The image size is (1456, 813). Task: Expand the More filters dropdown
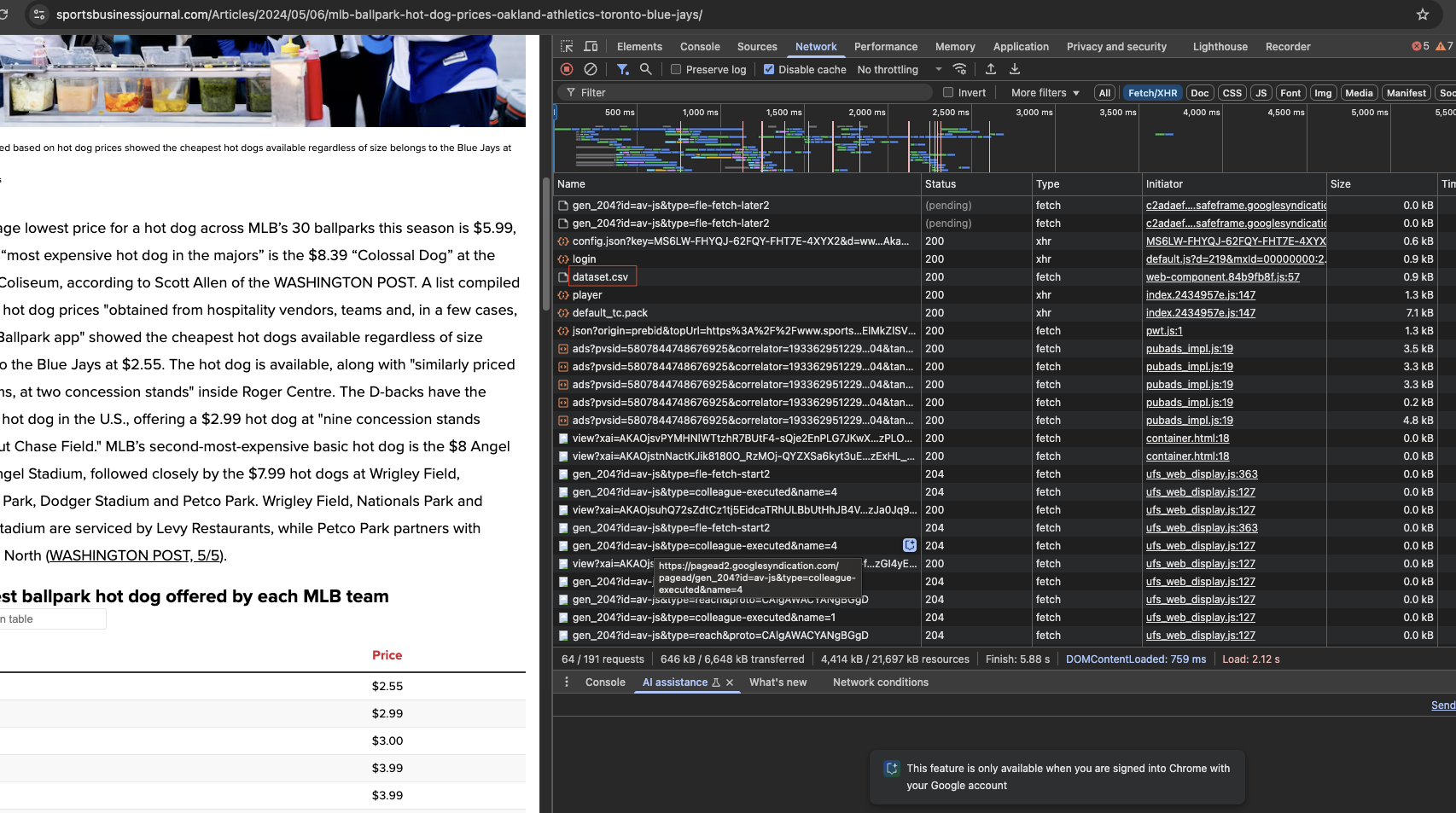tap(1045, 93)
